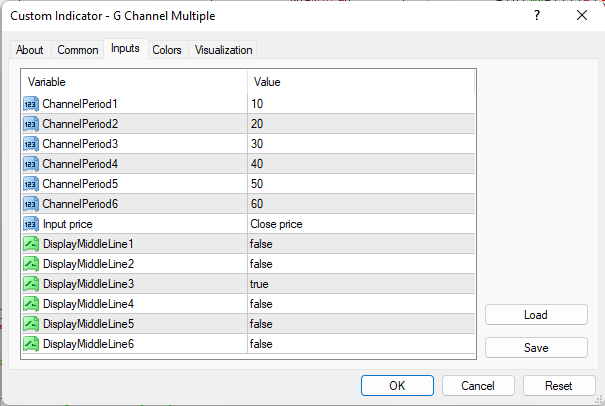605x406 pixels.
Task: Open DisplayMiddleLine6 false value selector
Action: point(360,344)
